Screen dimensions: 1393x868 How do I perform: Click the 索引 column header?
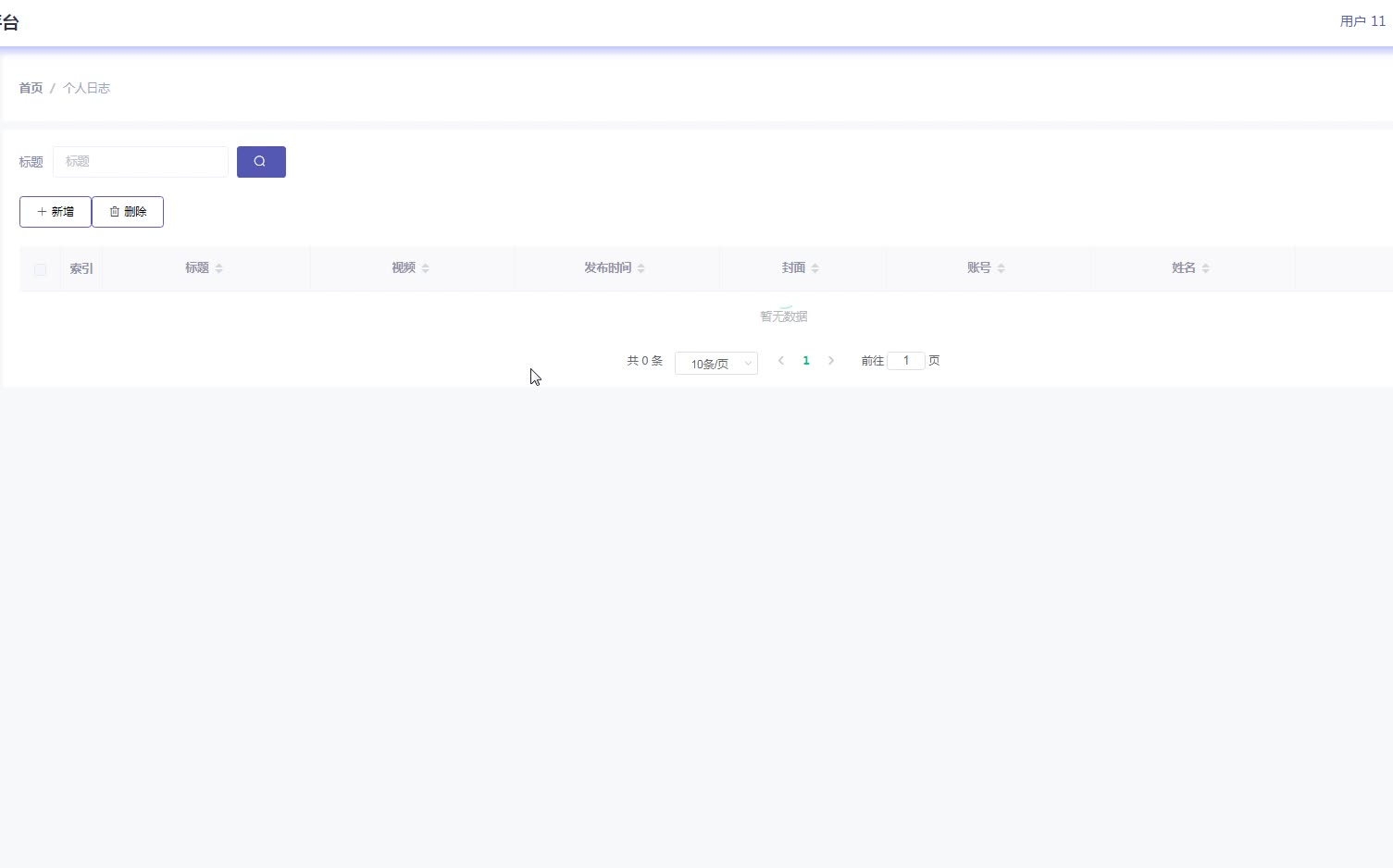coord(81,269)
